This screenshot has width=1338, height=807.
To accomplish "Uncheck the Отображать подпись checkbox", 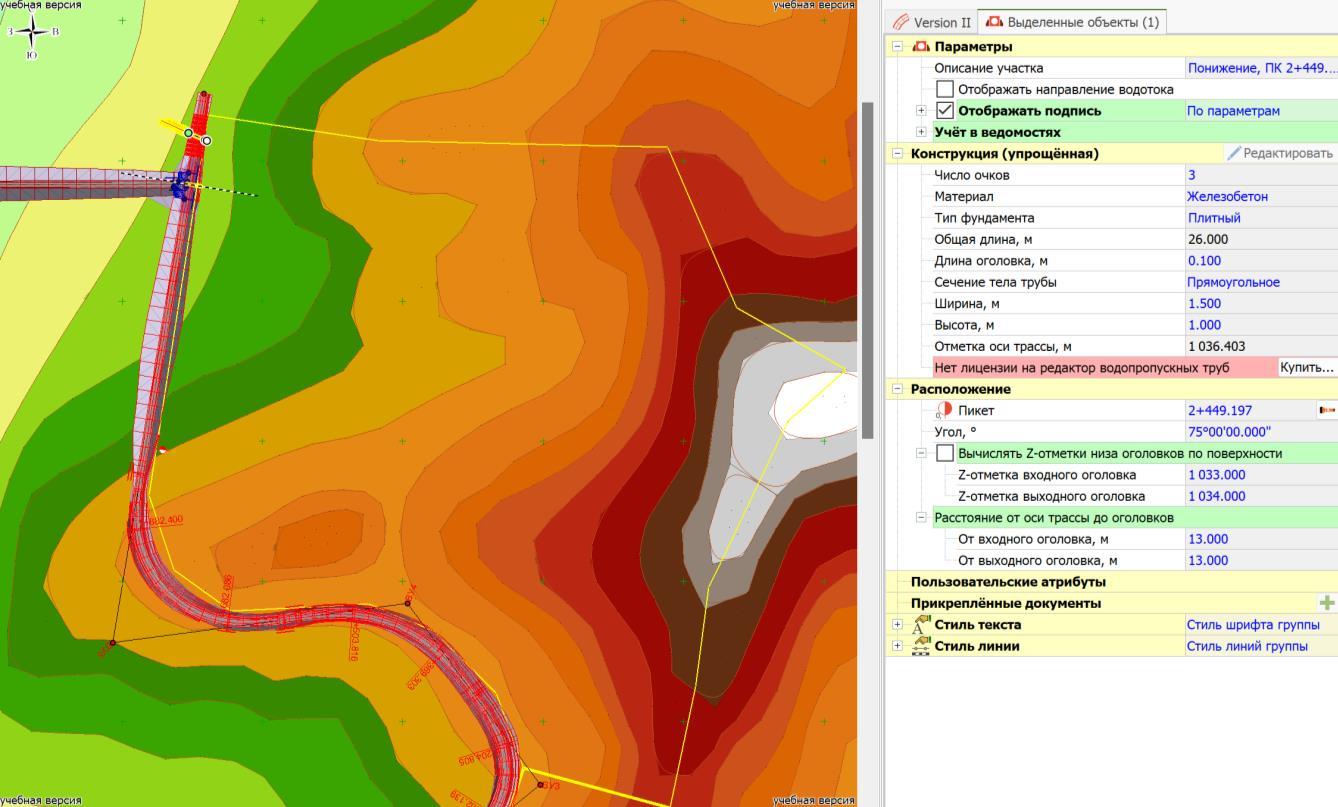I will 945,111.
